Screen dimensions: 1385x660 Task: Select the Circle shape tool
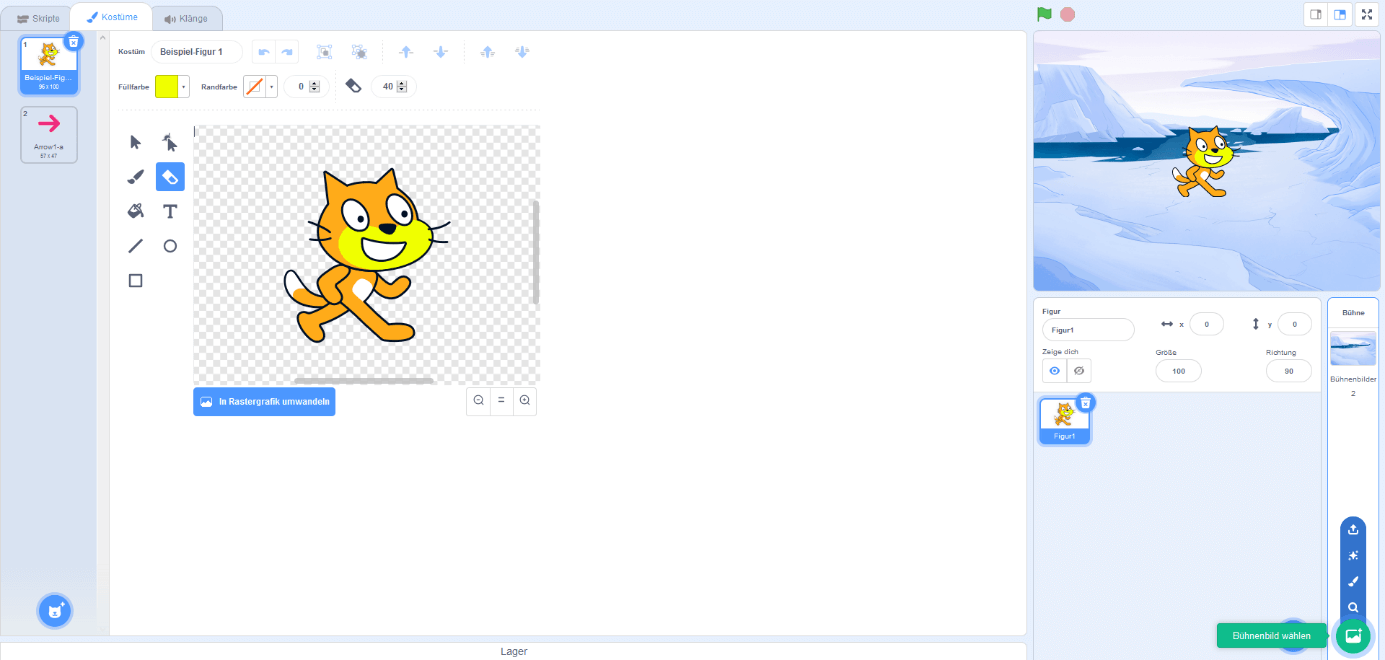(x=170, y=245)
